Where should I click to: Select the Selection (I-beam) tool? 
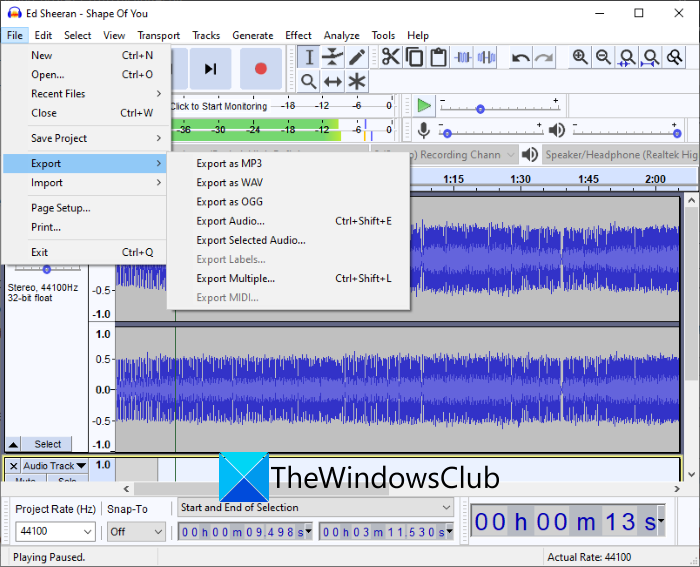click(309, 57)
